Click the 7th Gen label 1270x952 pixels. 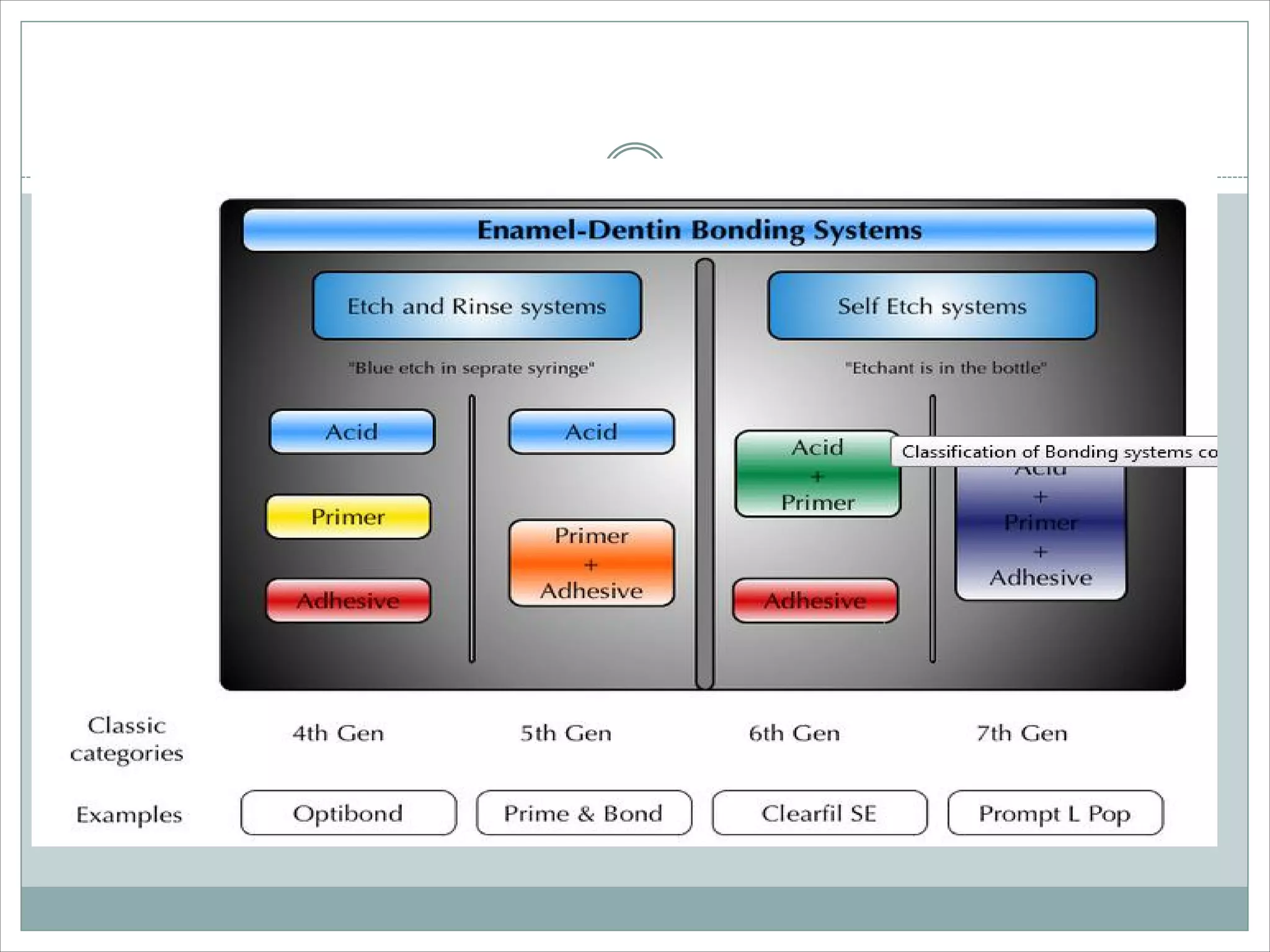(x=1022, y=733)
